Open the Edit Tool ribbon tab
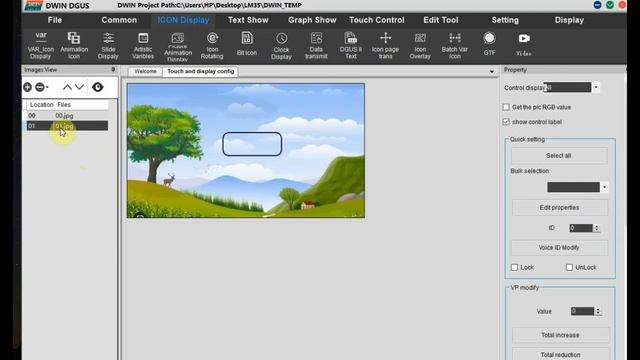This screenshot has width=640, height=360. (x=441, y=20)
